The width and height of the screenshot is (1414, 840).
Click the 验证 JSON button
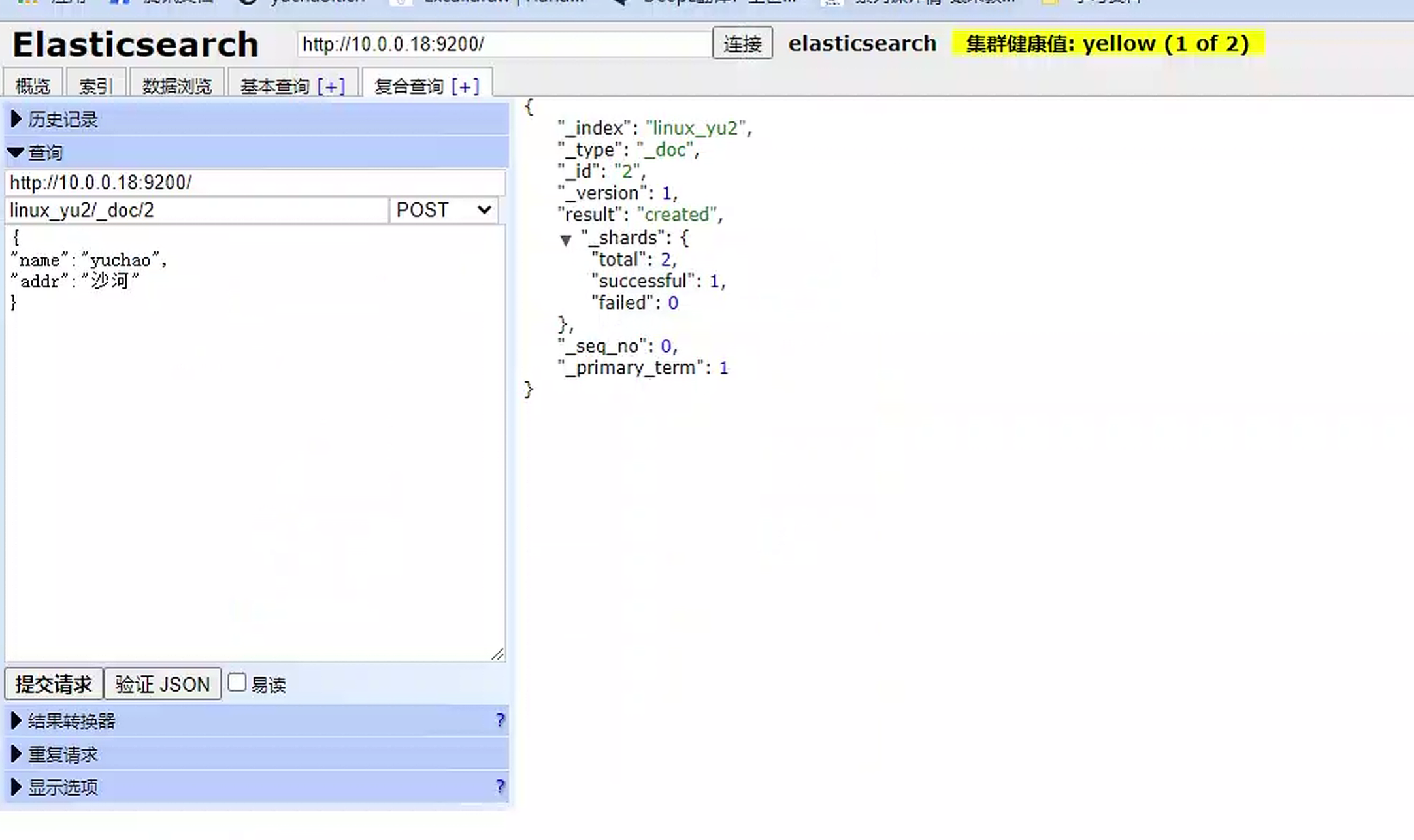(x=162, y=683)
